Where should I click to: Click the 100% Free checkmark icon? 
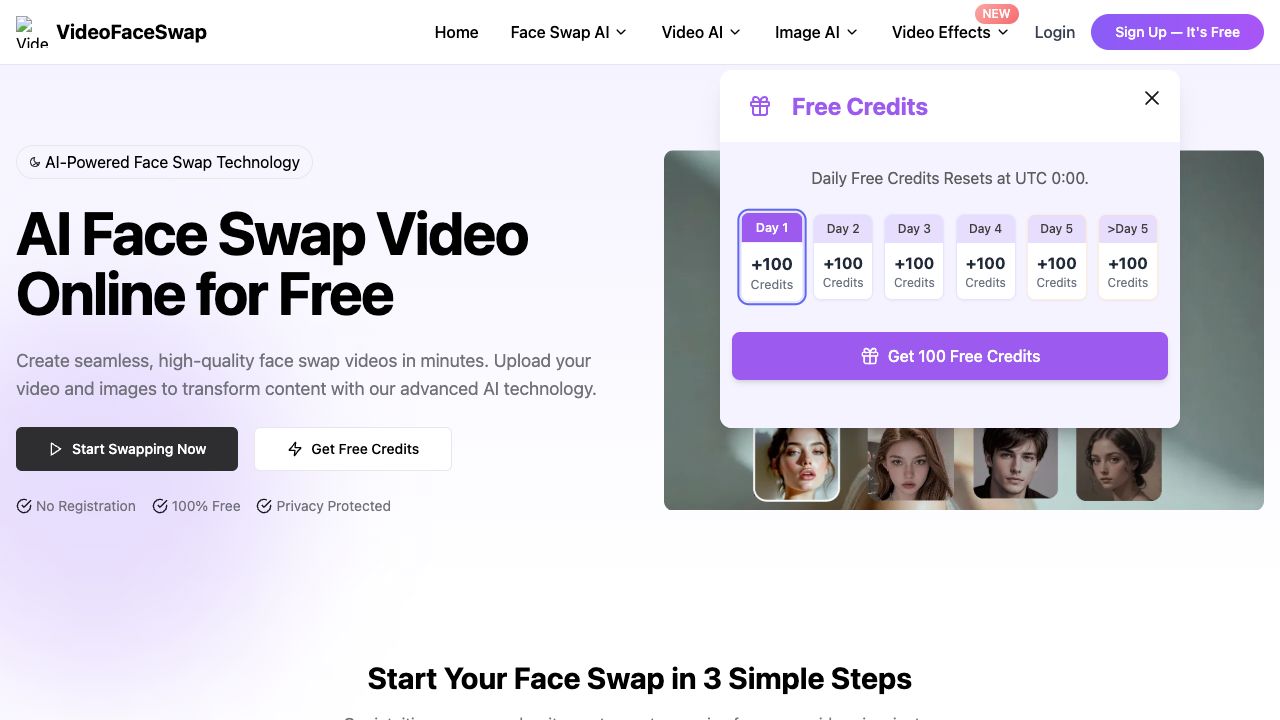point(160,506)
